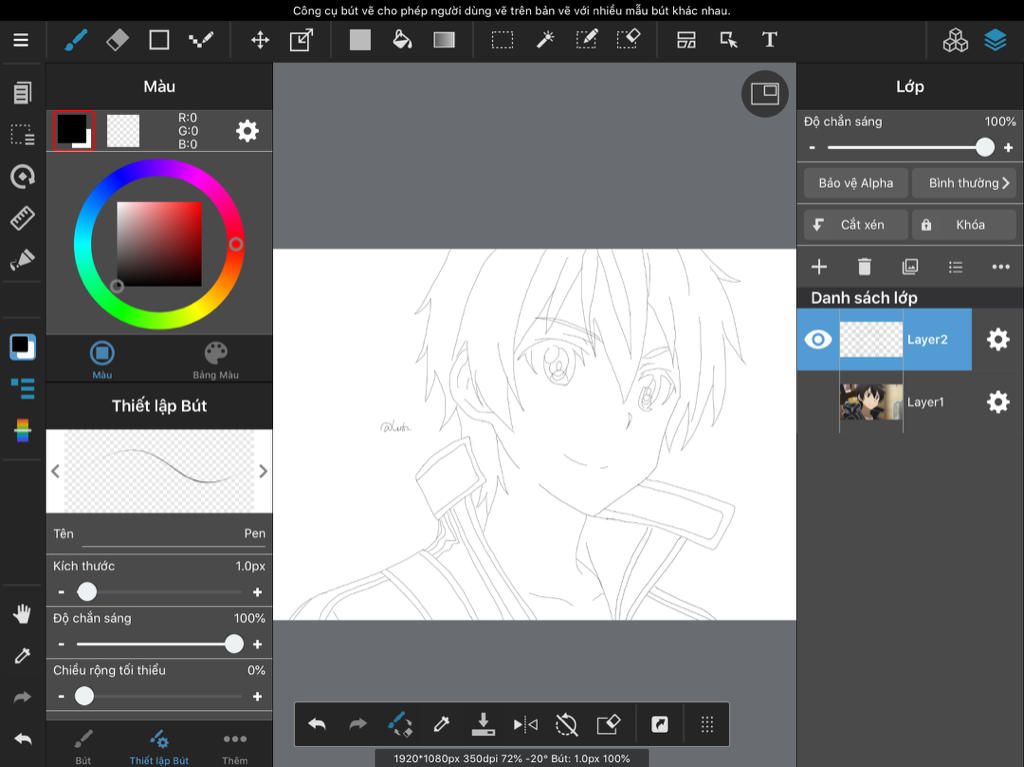Viewport: 1024px width, 767px height.
Task: Toggle the layers panel icon
Action: click(995, 40)
